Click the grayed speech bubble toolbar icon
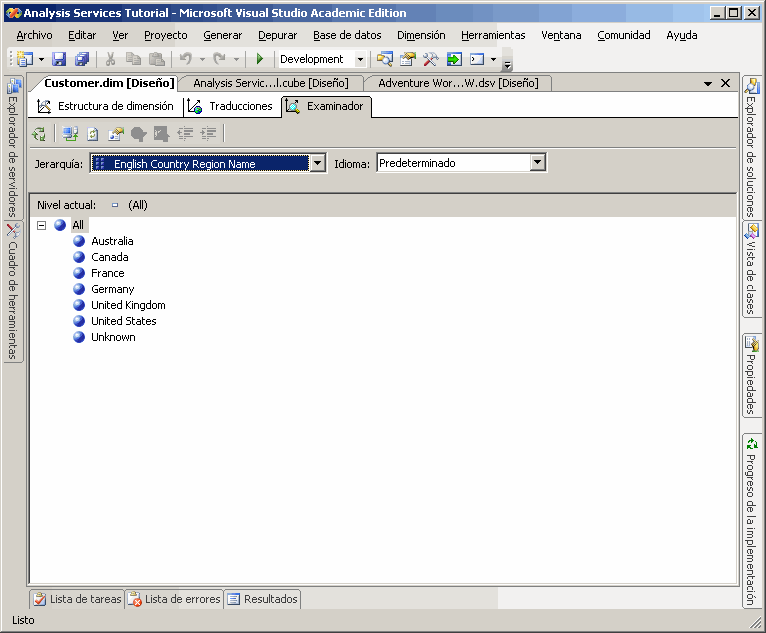The height and width of the screenshot is (633, 766). tap(139, 133)
